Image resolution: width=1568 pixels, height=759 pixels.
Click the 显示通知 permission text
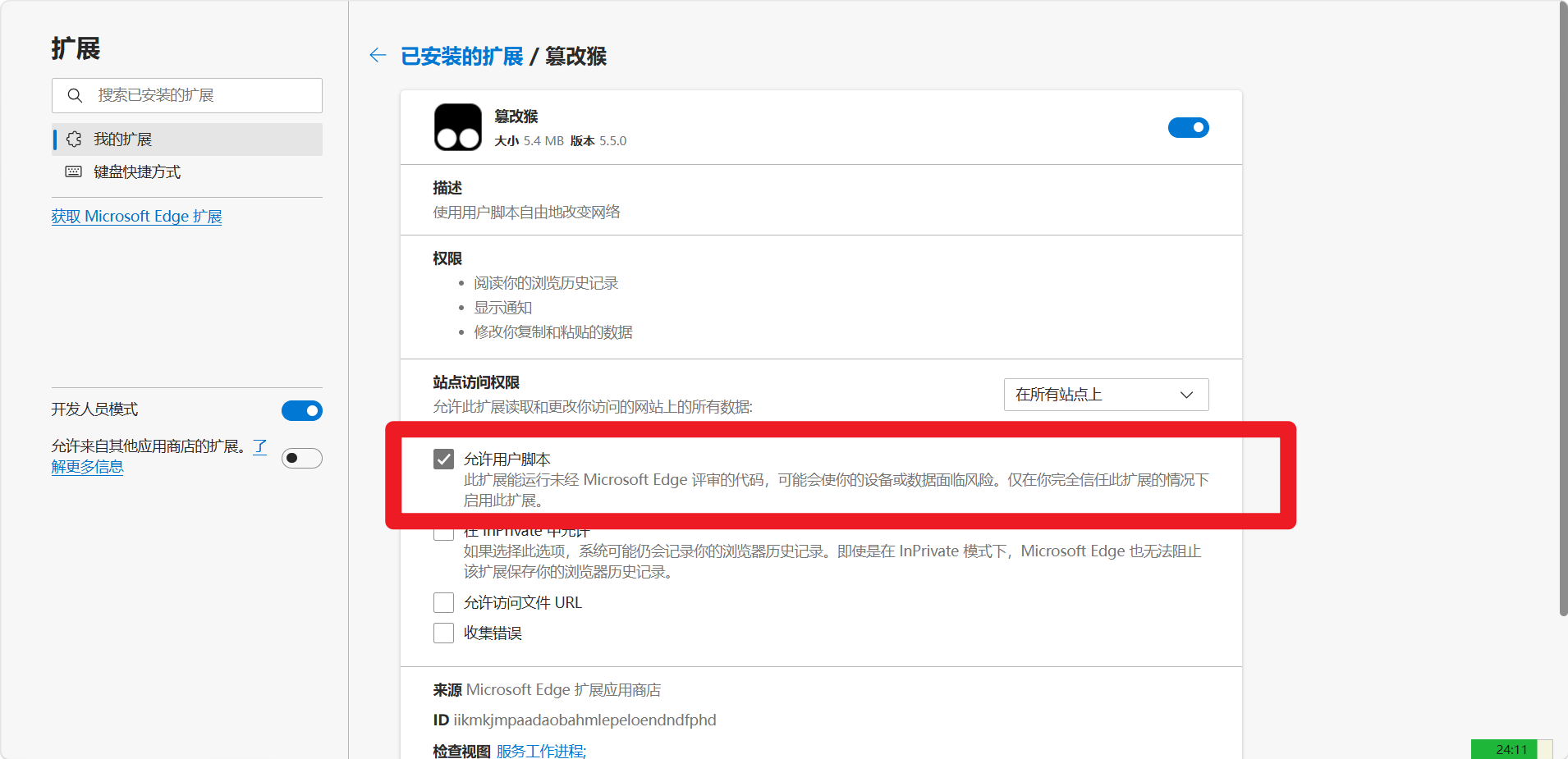click(x=502, y=308)
